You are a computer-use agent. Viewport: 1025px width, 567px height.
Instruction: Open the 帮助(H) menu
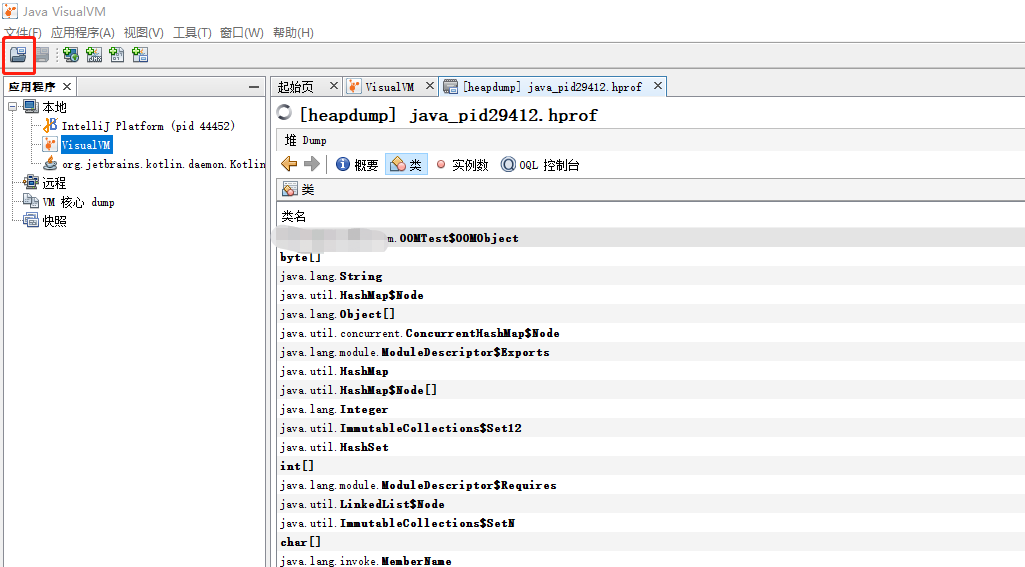pyautogui.click(x=293, y=33)
